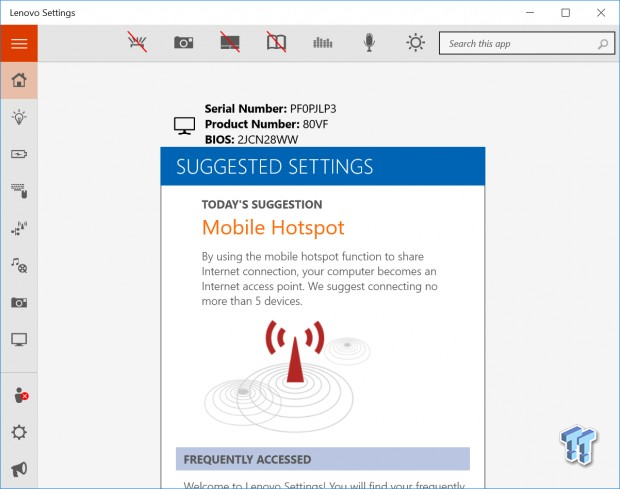Toggle the microphone quick setting
This screenshot has height=489, width=620.
tap(369, 42)
